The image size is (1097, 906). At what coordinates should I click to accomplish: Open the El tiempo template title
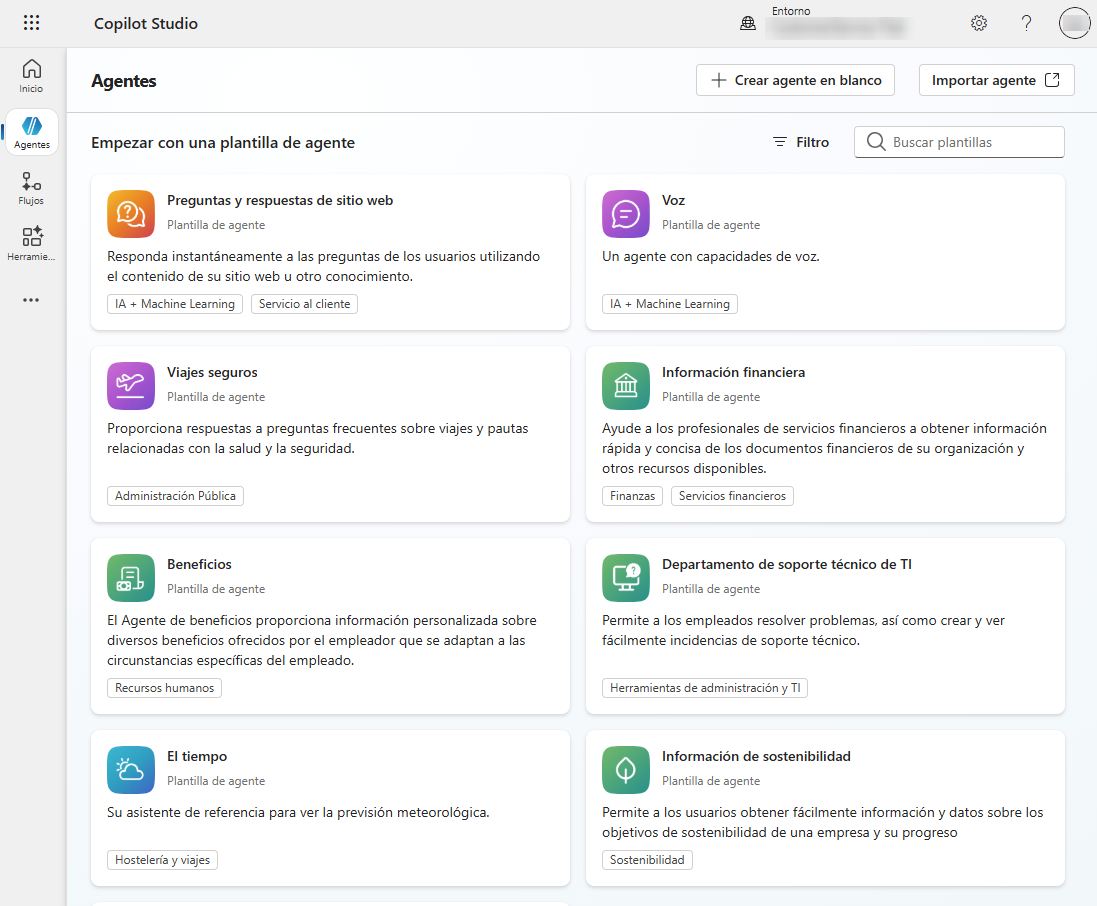click(197, 756)
